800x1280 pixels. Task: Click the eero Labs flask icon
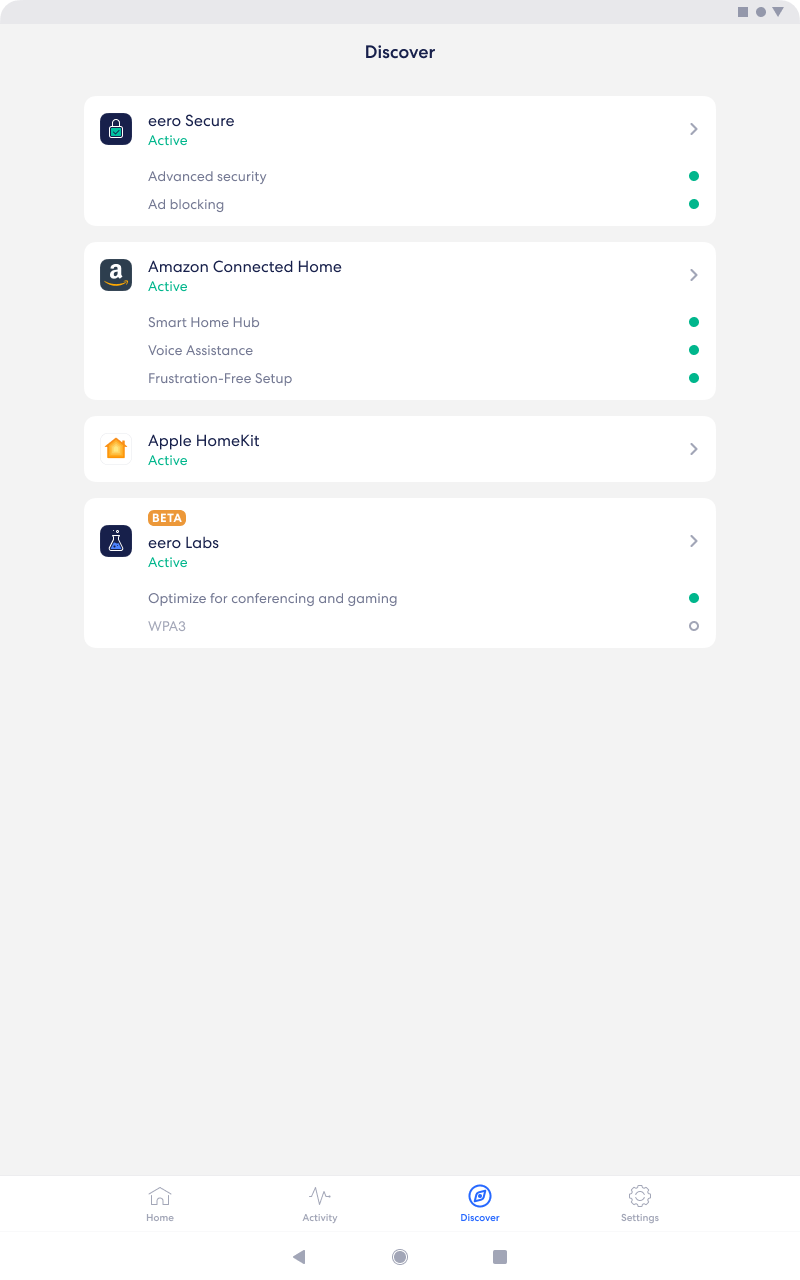[115, 541]
